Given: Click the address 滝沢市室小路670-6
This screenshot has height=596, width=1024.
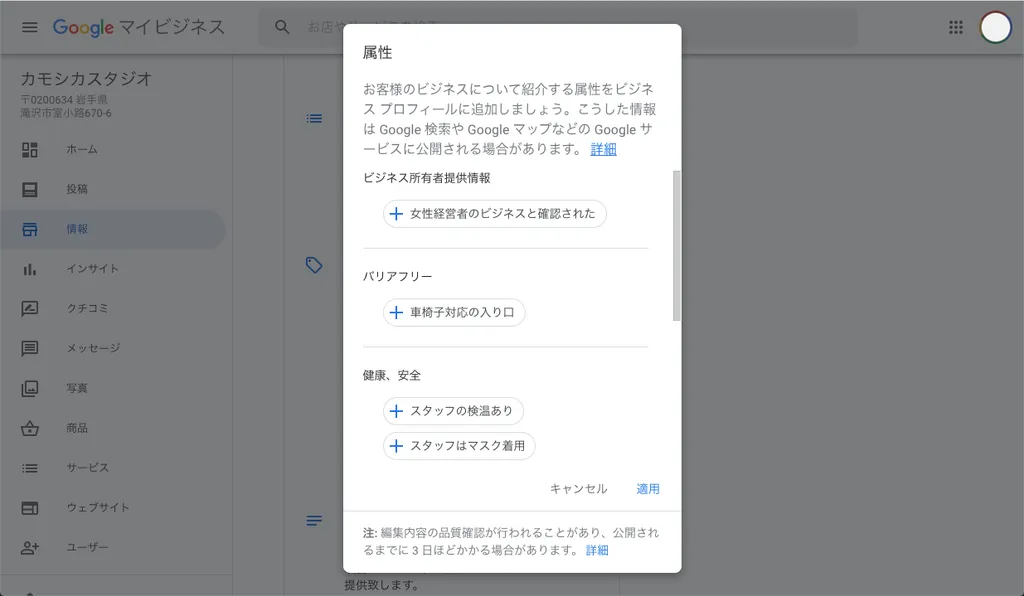Looking at the screenshot, I should (65, 114).
